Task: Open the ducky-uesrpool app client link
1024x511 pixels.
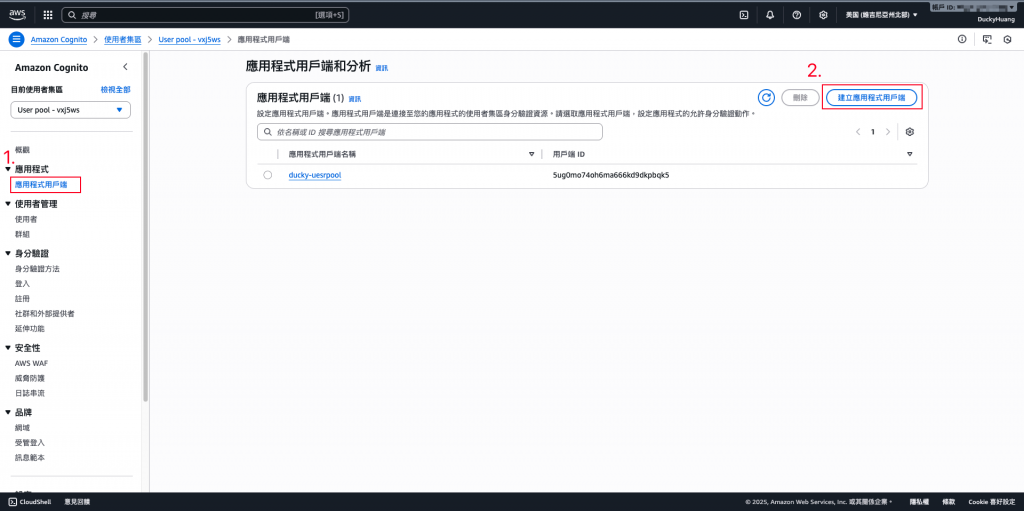Action: coord(315,175)
